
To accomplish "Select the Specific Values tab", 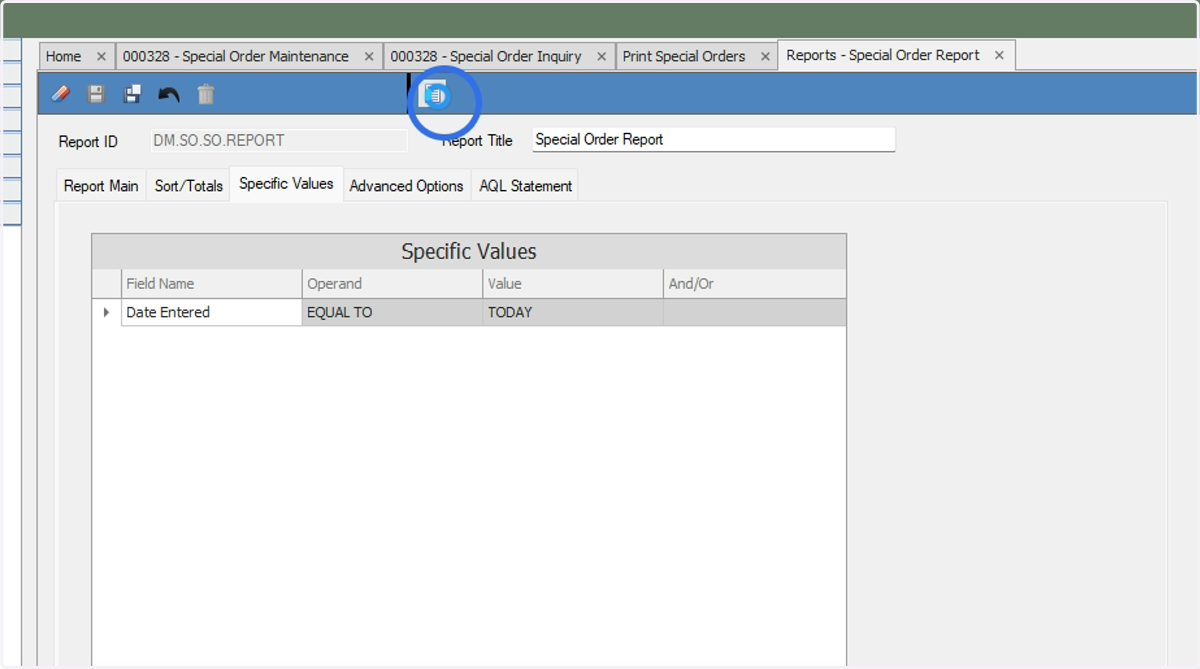I will [286, 184].
